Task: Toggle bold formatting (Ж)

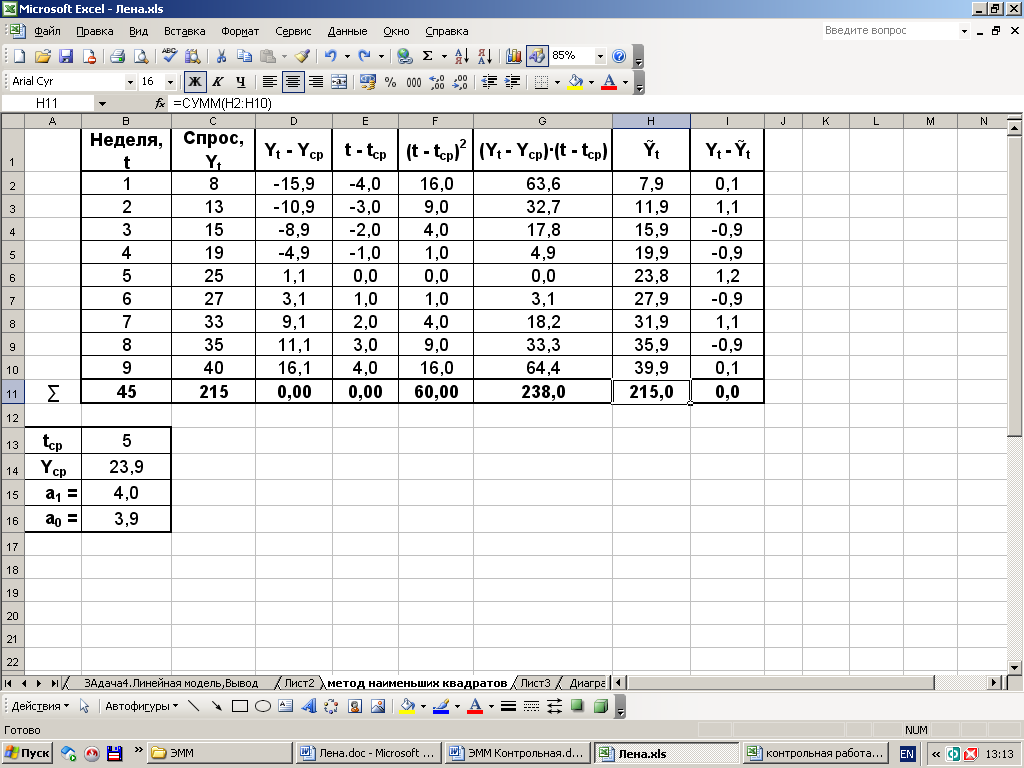Action: pos(195,82)
